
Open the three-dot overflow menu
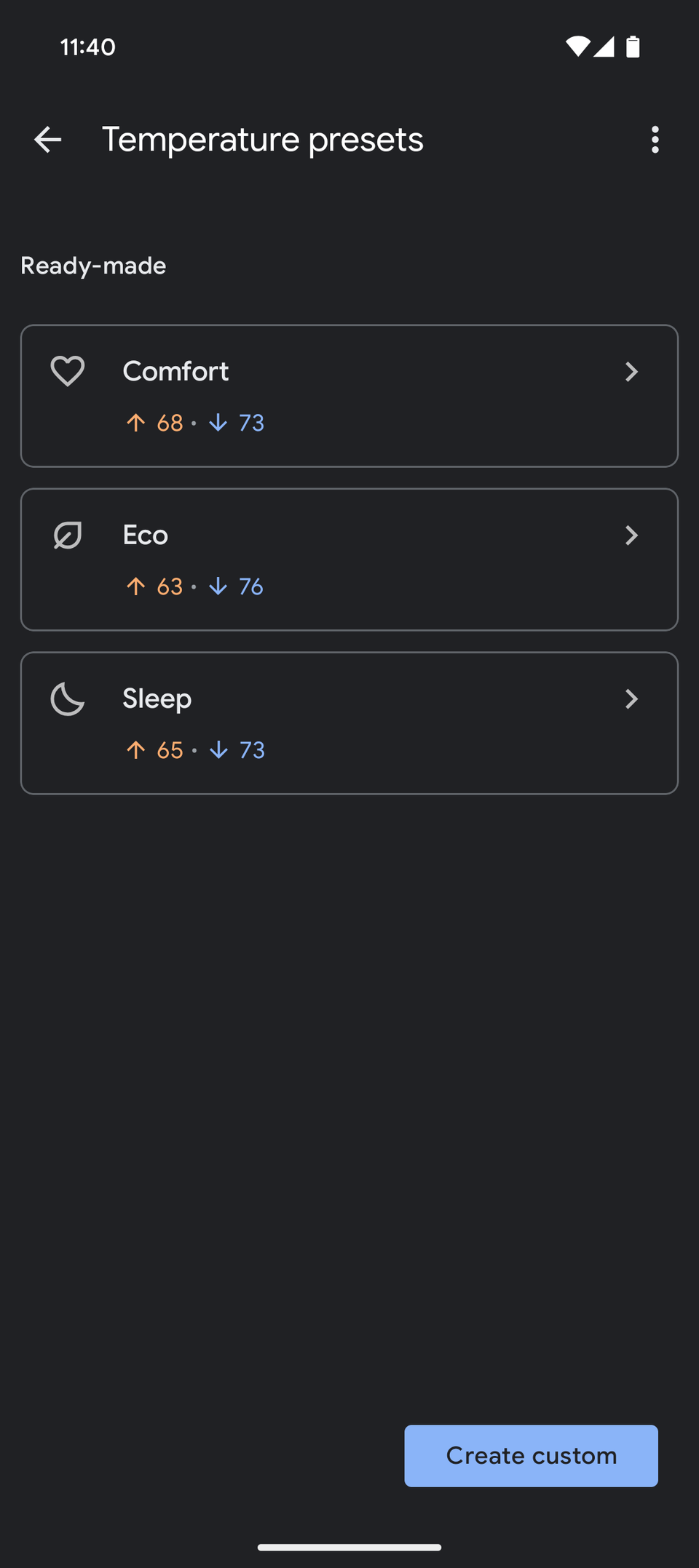point(655,140)
